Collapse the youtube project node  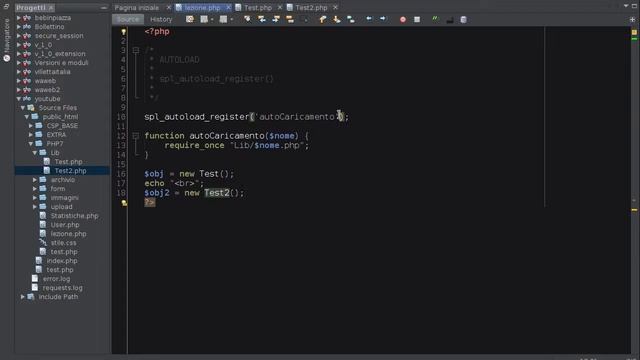[19, 99]
